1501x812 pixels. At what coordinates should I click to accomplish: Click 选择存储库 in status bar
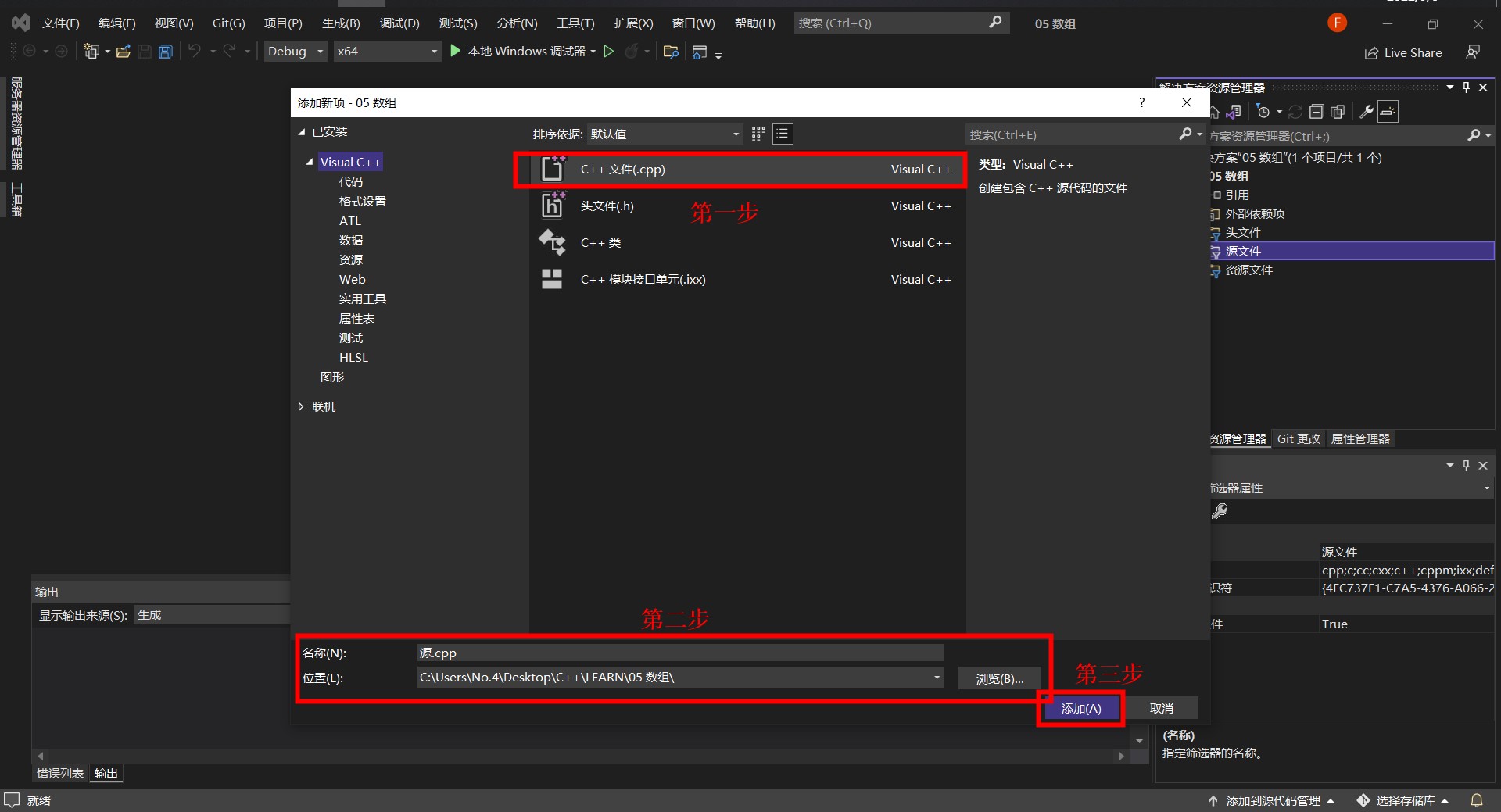click(1404, 800)
